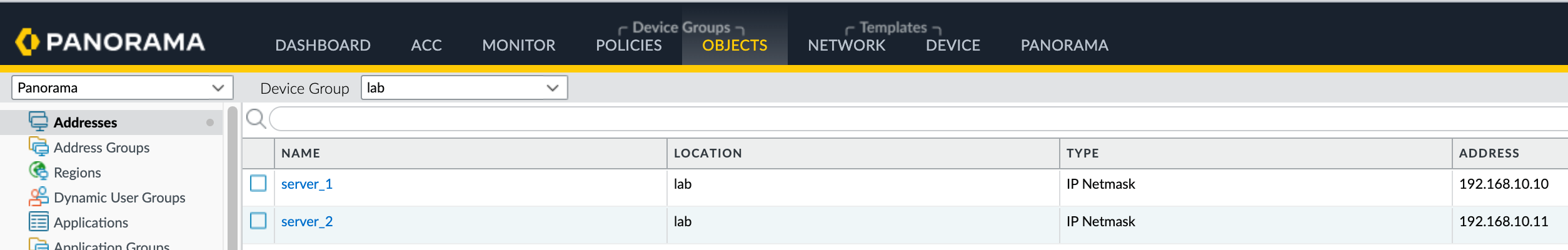Click into the address search field
Image resolution: width=1568 pixels, height=250 pixels.
point(918,119)
